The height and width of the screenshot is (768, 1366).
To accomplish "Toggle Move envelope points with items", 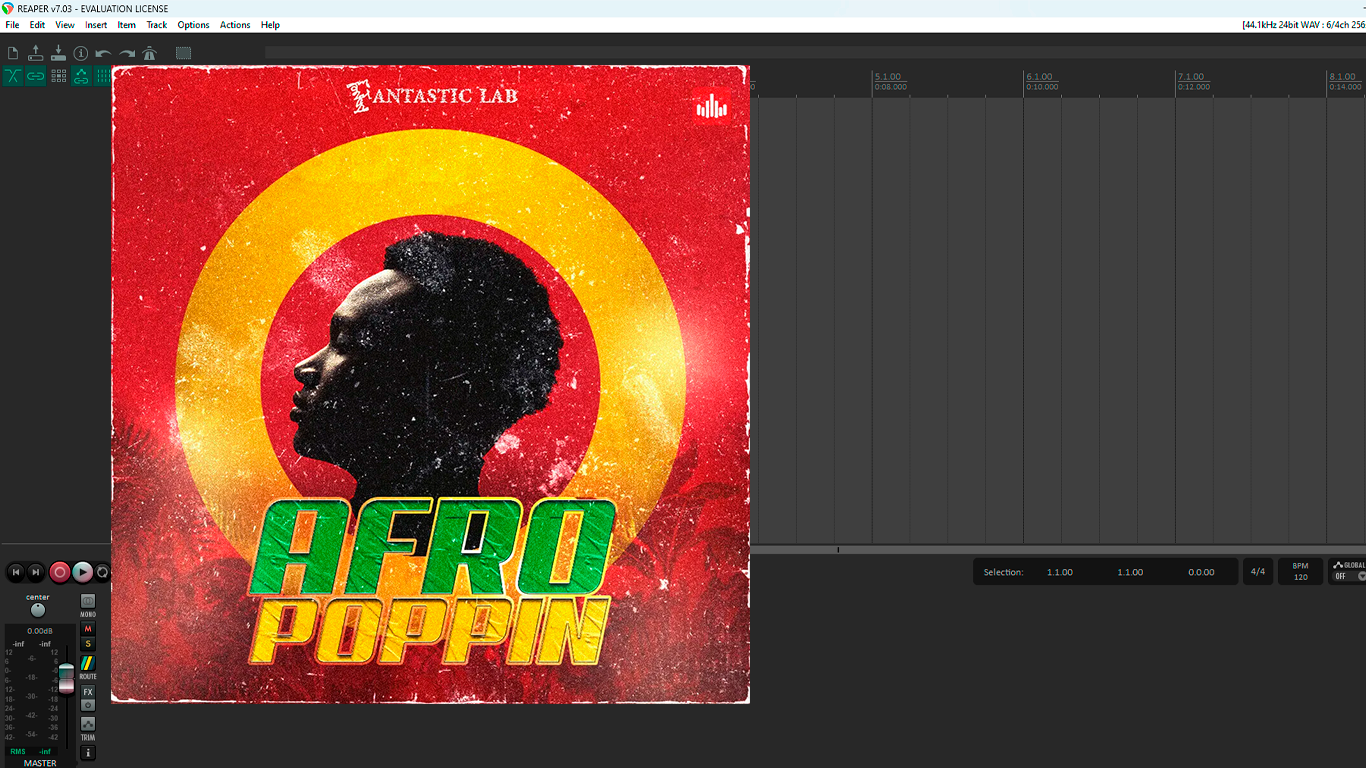I will (81, 76).
